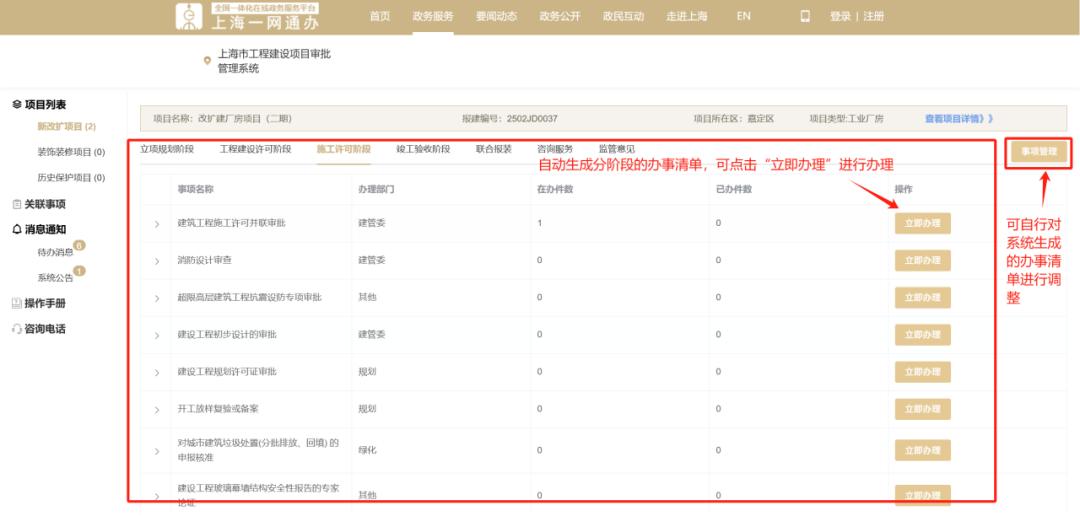Expand the 开工放样复验或备案 row

click(156, 409)
